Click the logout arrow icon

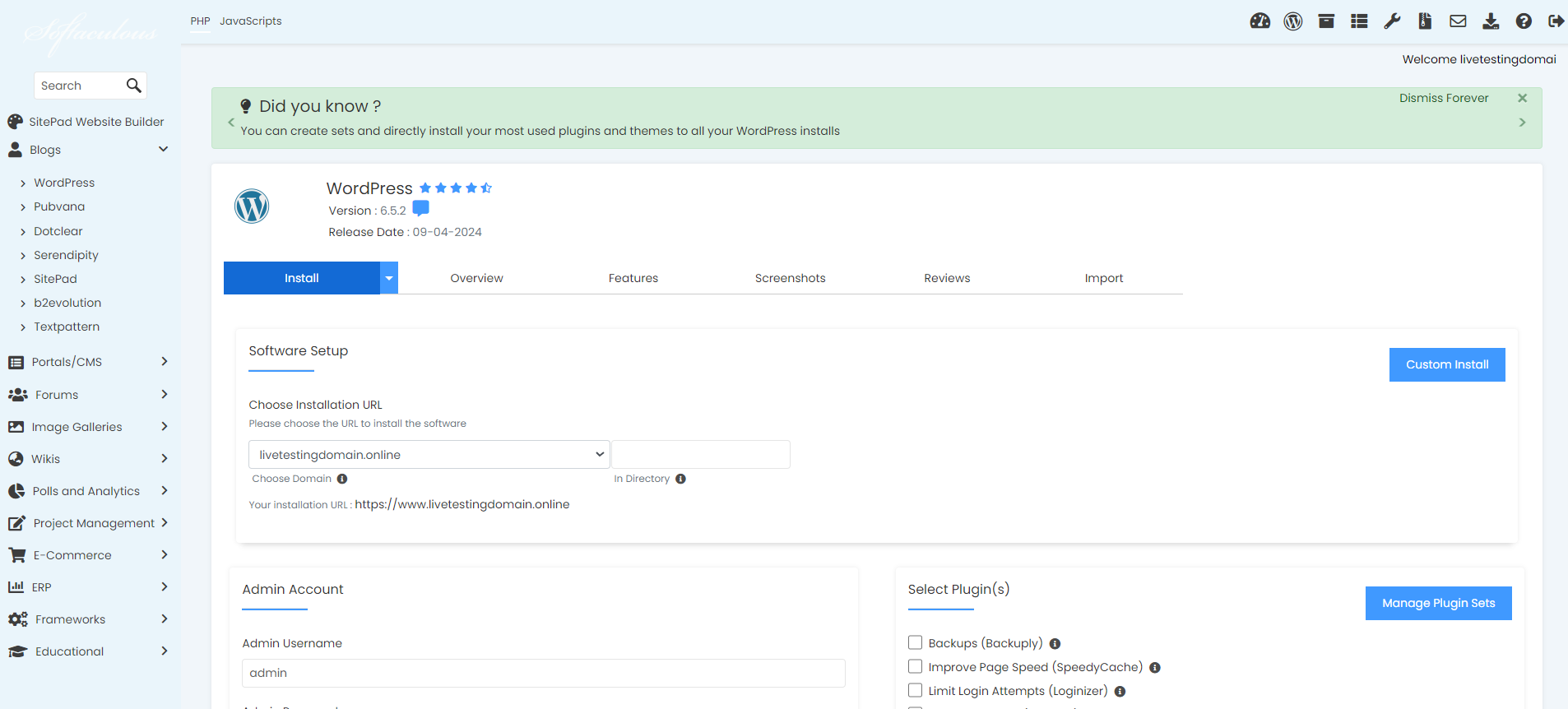[x=1556, y=21]
